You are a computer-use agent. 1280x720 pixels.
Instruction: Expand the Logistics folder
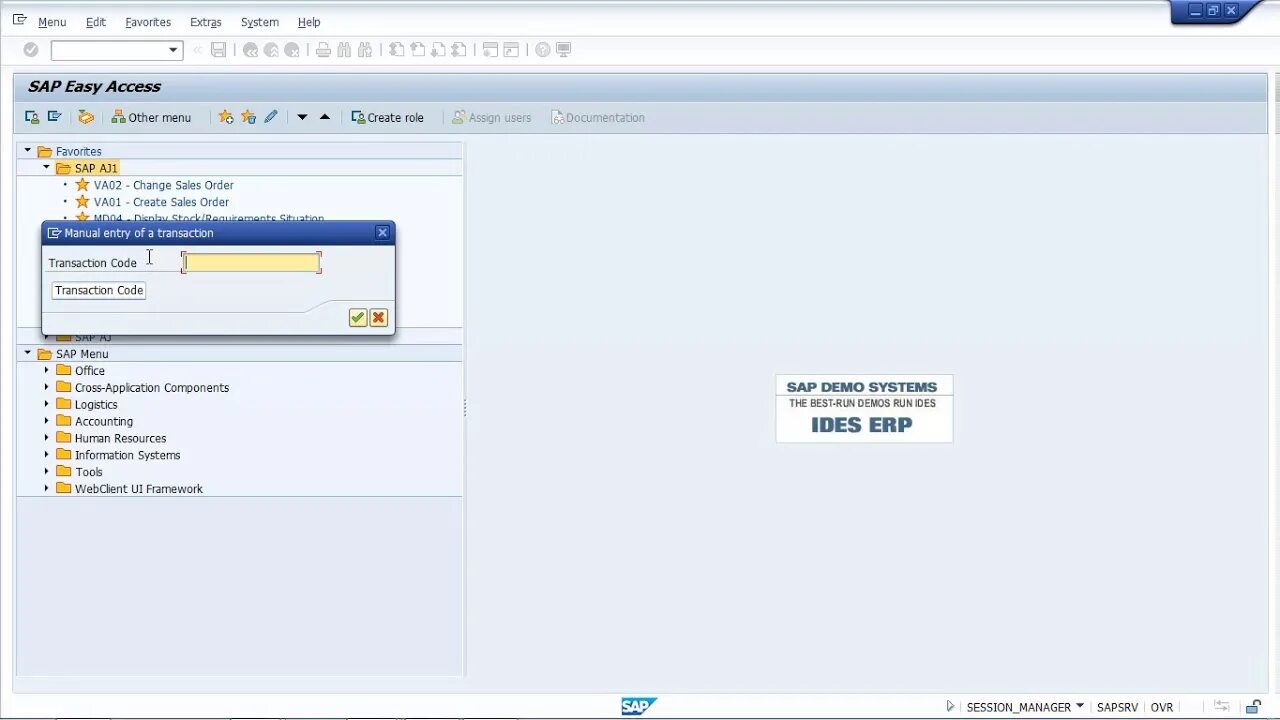[x=46, y=404]
